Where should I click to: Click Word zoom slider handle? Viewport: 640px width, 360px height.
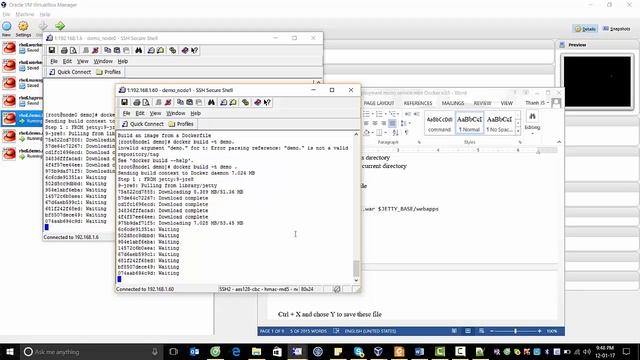tap(516, 331)
